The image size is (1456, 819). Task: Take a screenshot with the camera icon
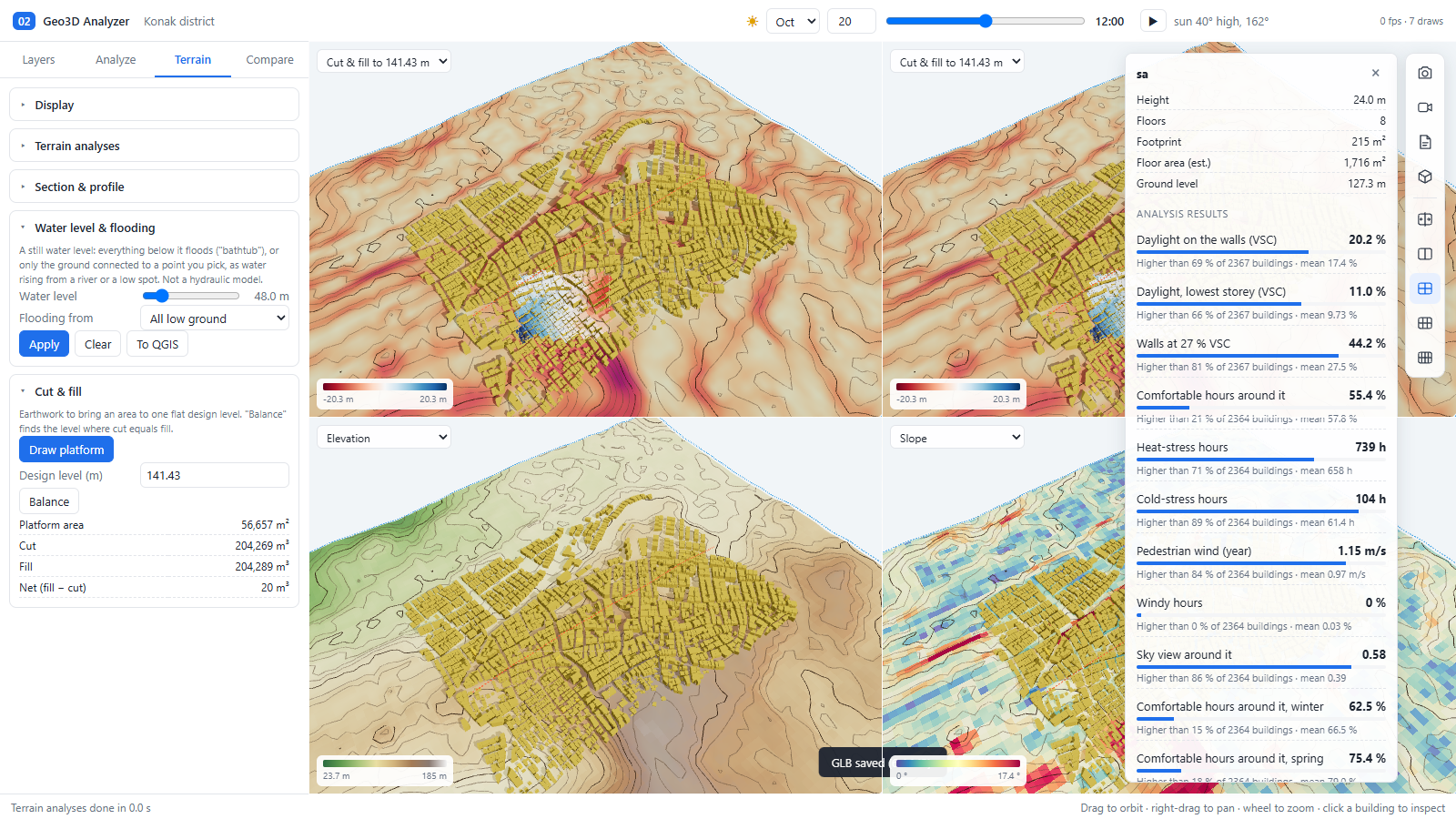[1425, 73]
